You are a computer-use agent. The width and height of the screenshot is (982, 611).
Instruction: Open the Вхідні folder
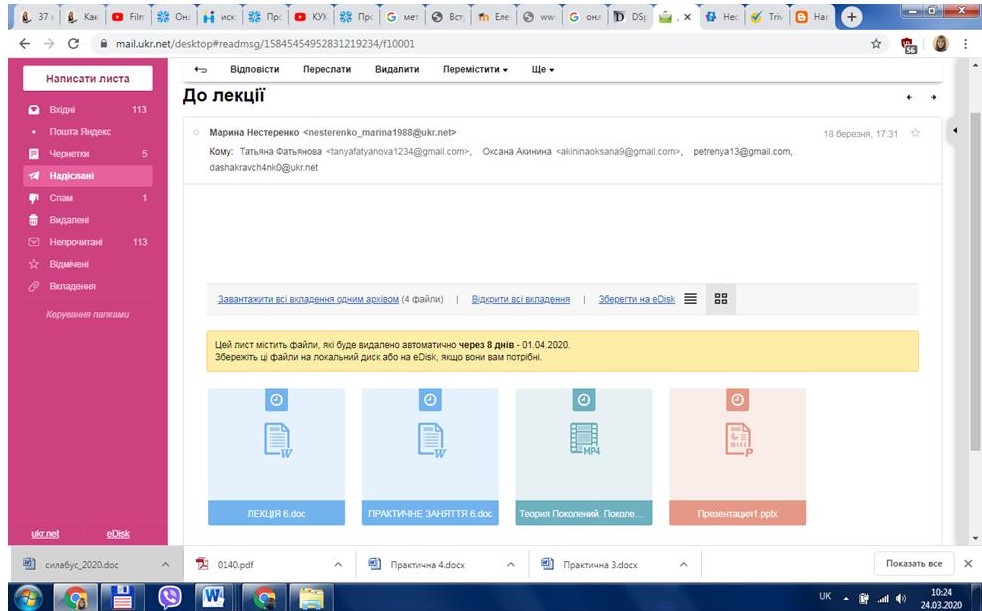pos(64,110)
